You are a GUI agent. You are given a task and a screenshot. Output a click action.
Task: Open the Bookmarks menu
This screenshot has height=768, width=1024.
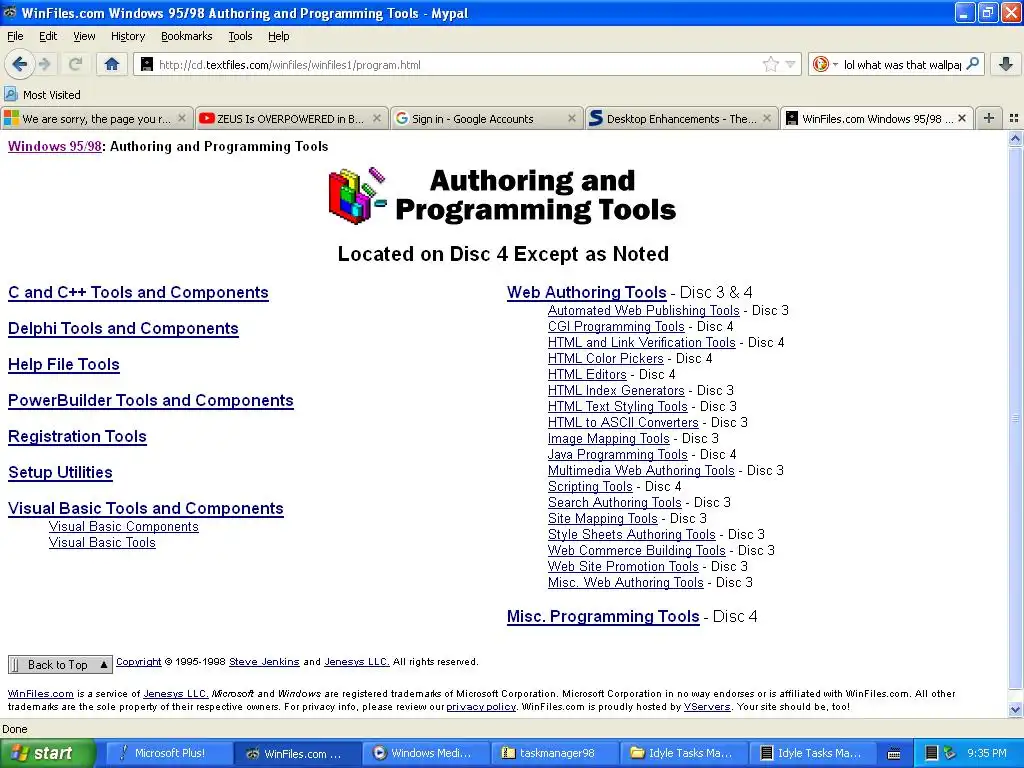tap(186, 36)
